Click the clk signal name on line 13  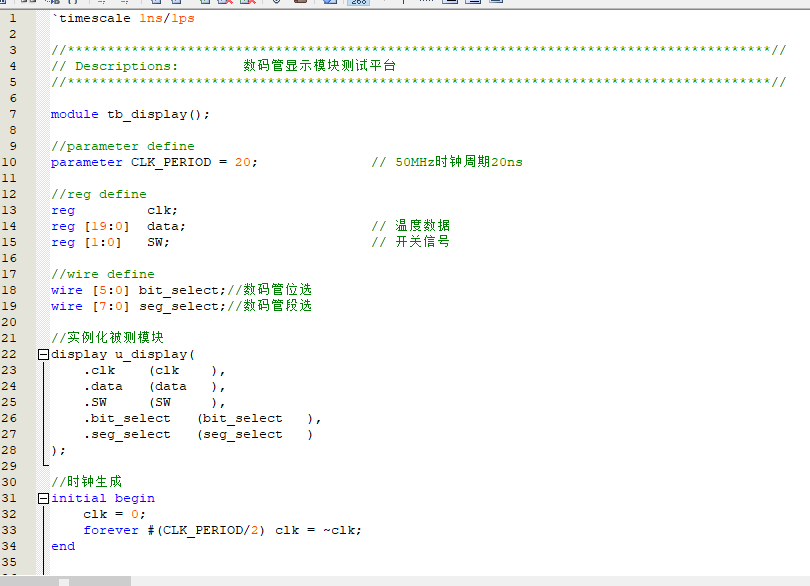[159, 210]
